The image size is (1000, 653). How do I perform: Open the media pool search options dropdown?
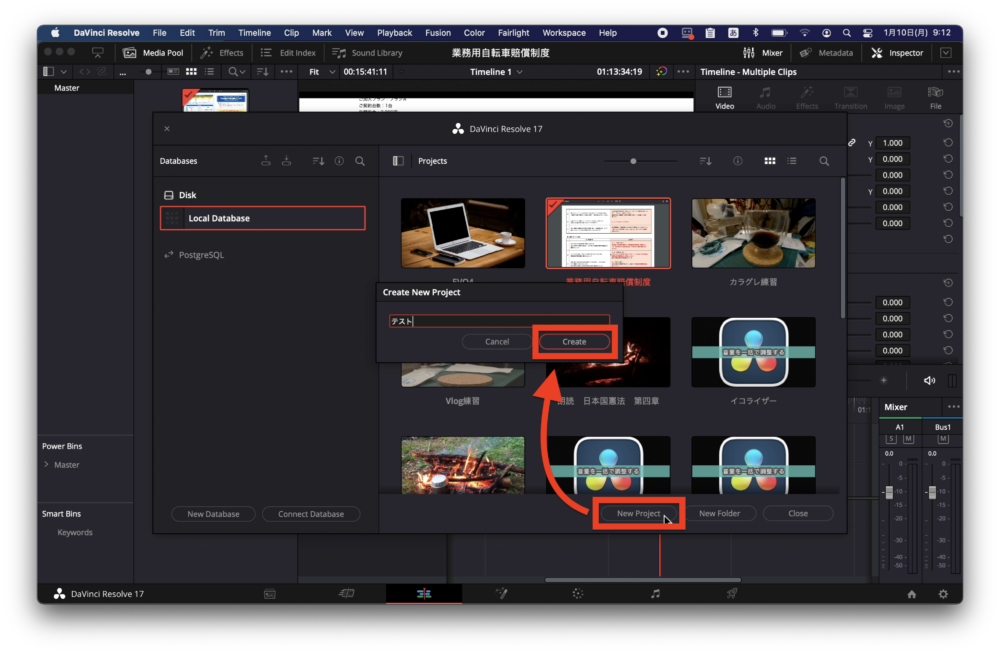pos(237,72)
